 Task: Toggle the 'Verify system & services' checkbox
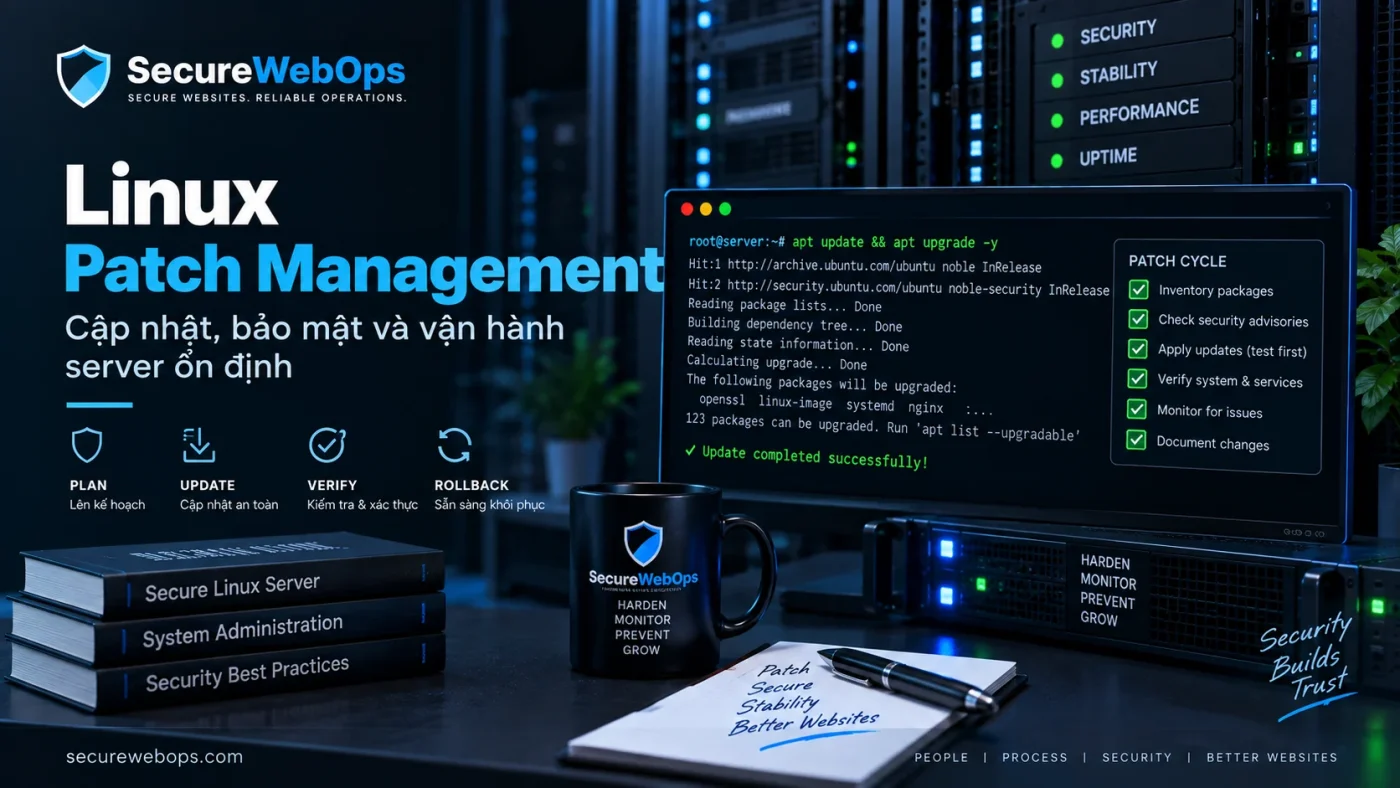point(1138,379)
